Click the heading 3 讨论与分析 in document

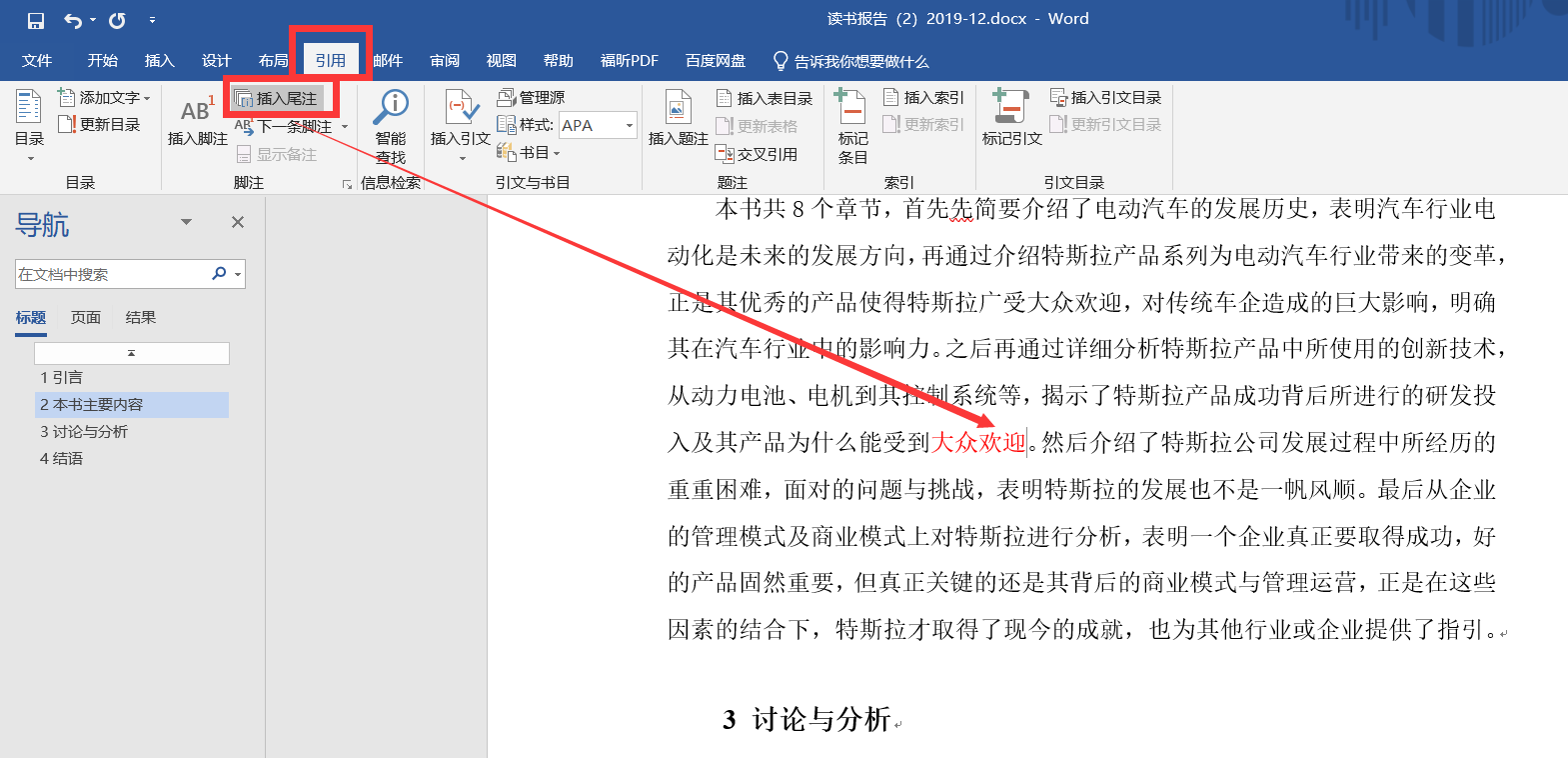[806, 719]
